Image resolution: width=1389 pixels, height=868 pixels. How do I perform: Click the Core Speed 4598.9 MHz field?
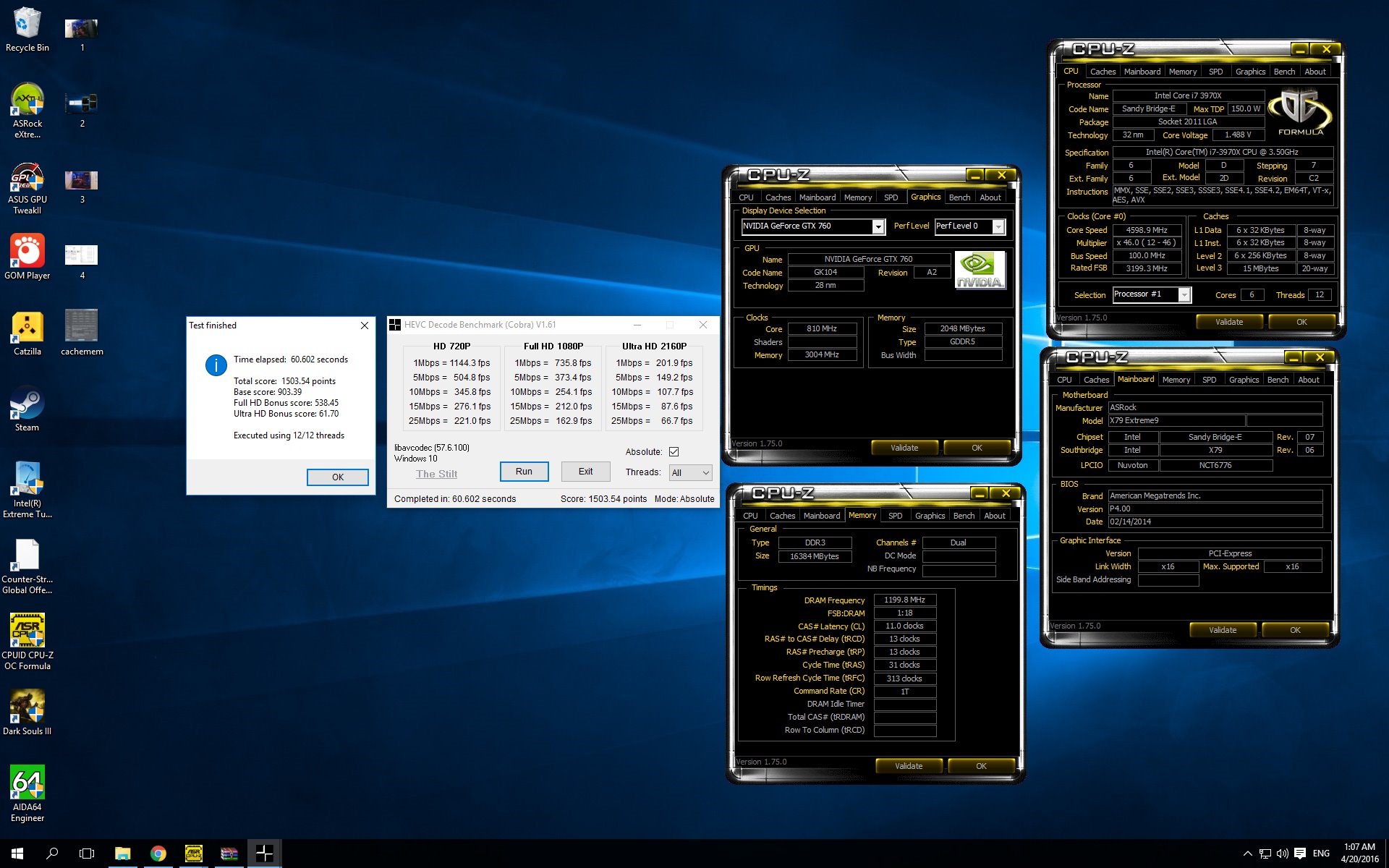(x=1147, y=230)
